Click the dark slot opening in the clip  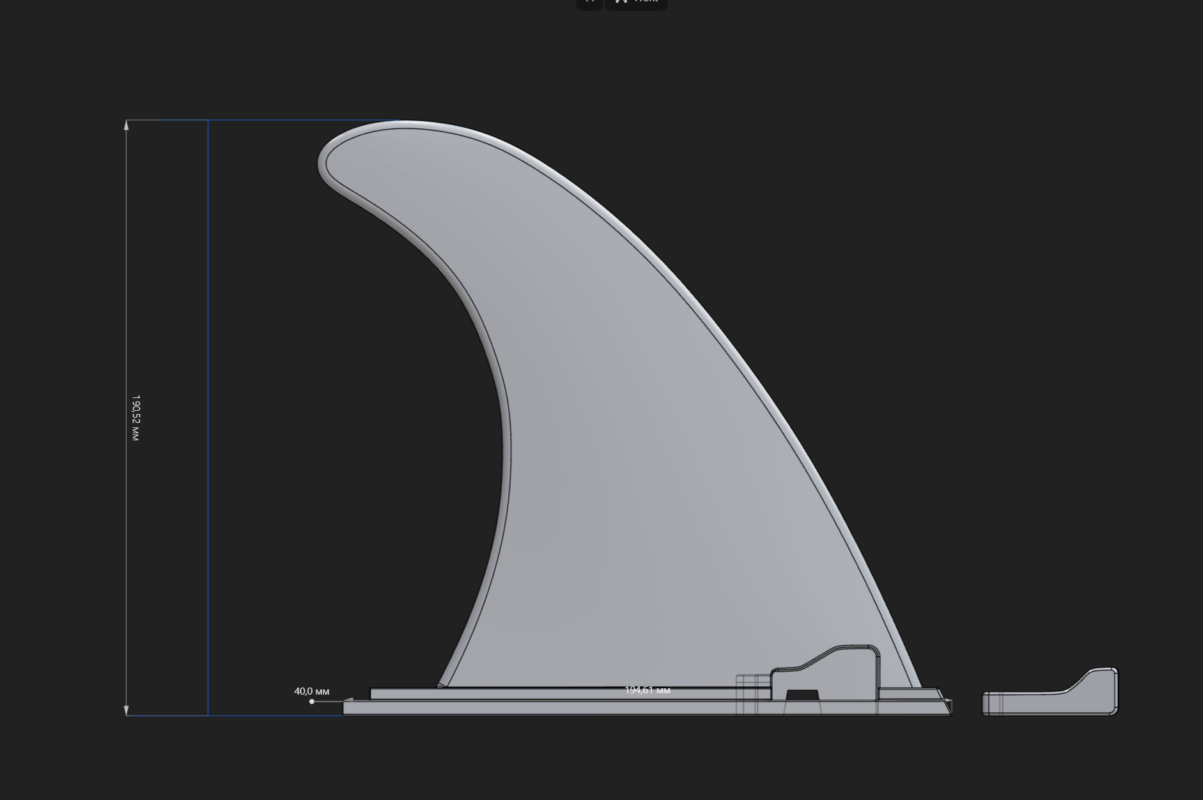[800, 695]
